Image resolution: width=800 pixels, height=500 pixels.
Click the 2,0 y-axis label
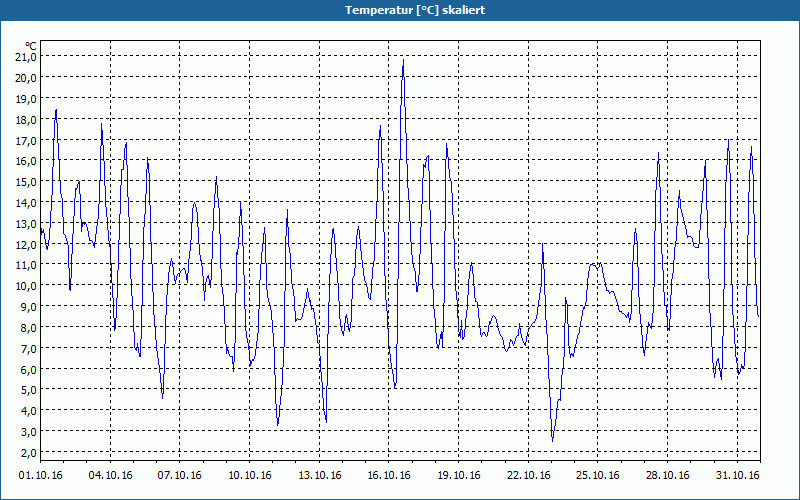click(29, 453)
